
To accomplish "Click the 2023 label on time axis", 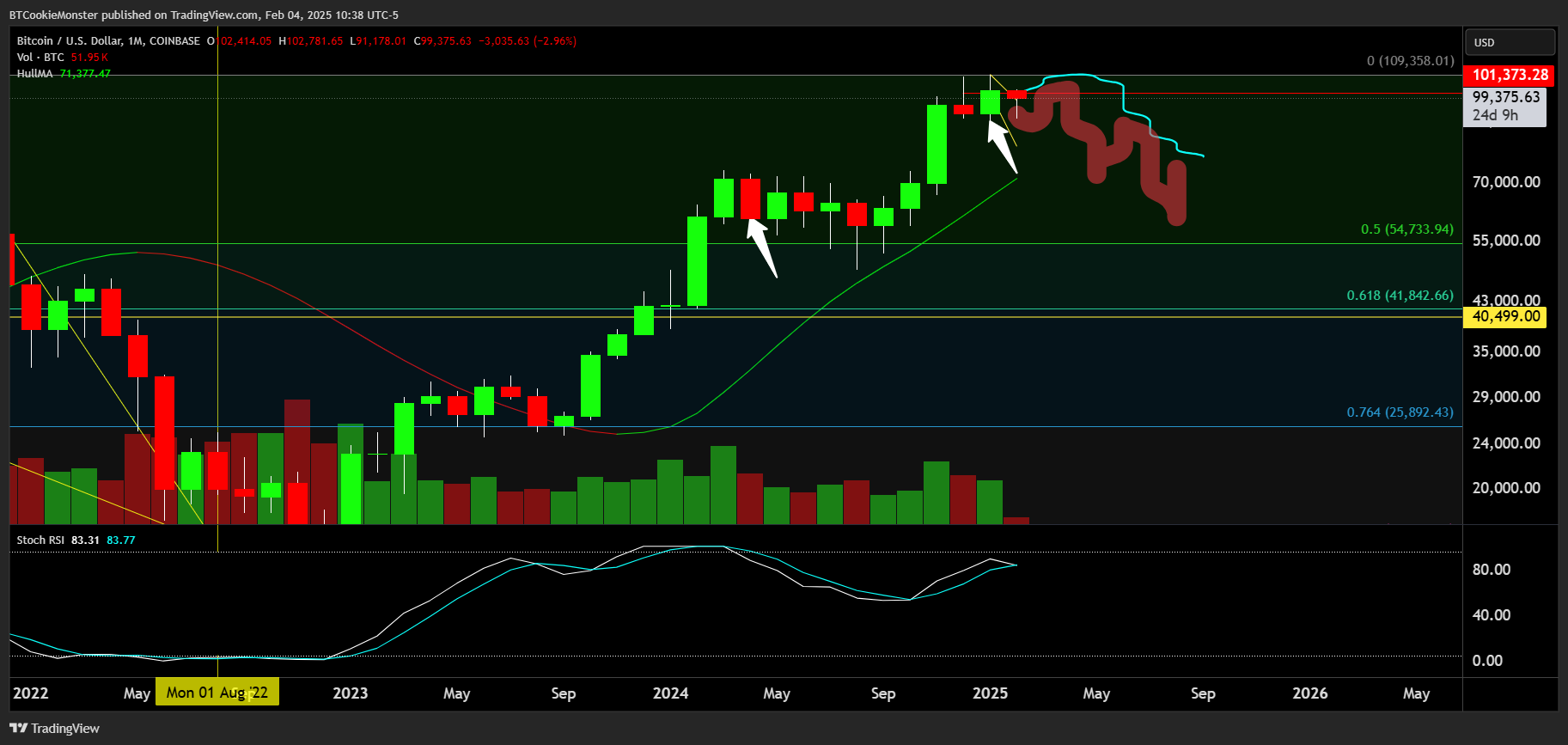I will pyautogui.click(x=350, y=693).
